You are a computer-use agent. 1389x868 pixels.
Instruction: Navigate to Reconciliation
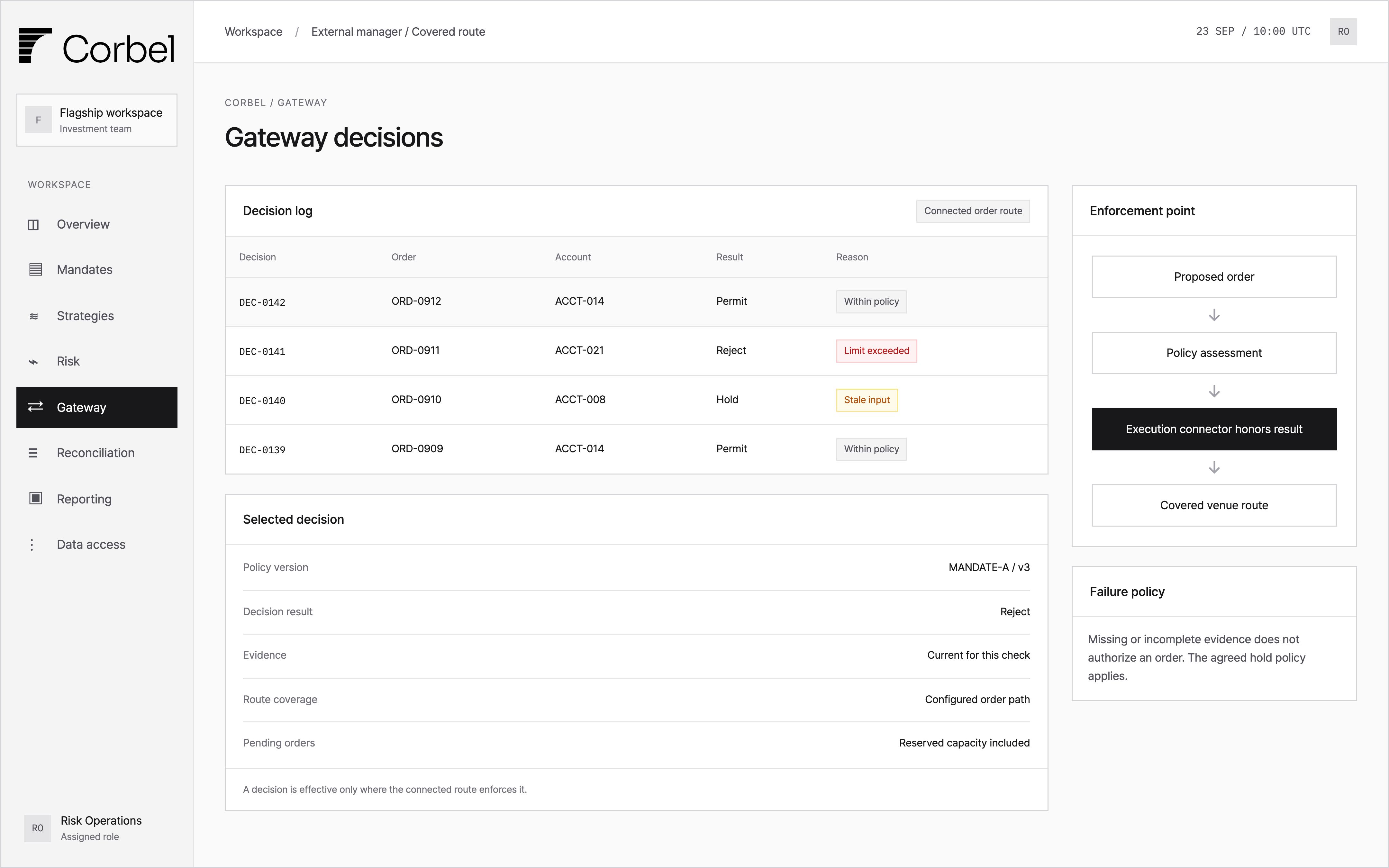coord(96,453)
